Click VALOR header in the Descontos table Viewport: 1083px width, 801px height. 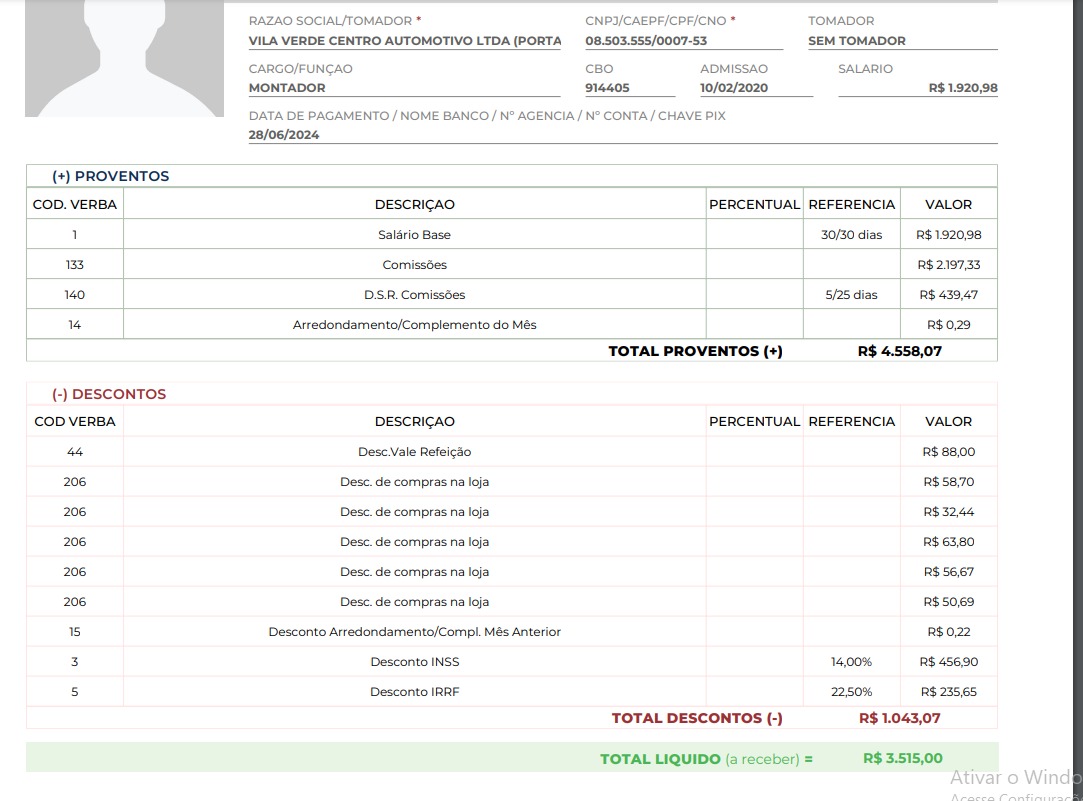[948, 421]
